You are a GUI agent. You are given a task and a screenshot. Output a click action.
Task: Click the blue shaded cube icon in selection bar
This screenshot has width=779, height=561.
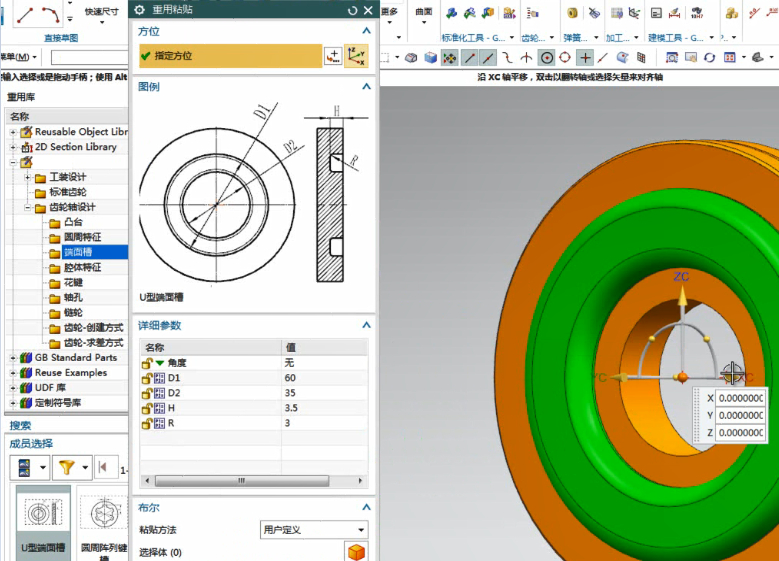(430, 58)
